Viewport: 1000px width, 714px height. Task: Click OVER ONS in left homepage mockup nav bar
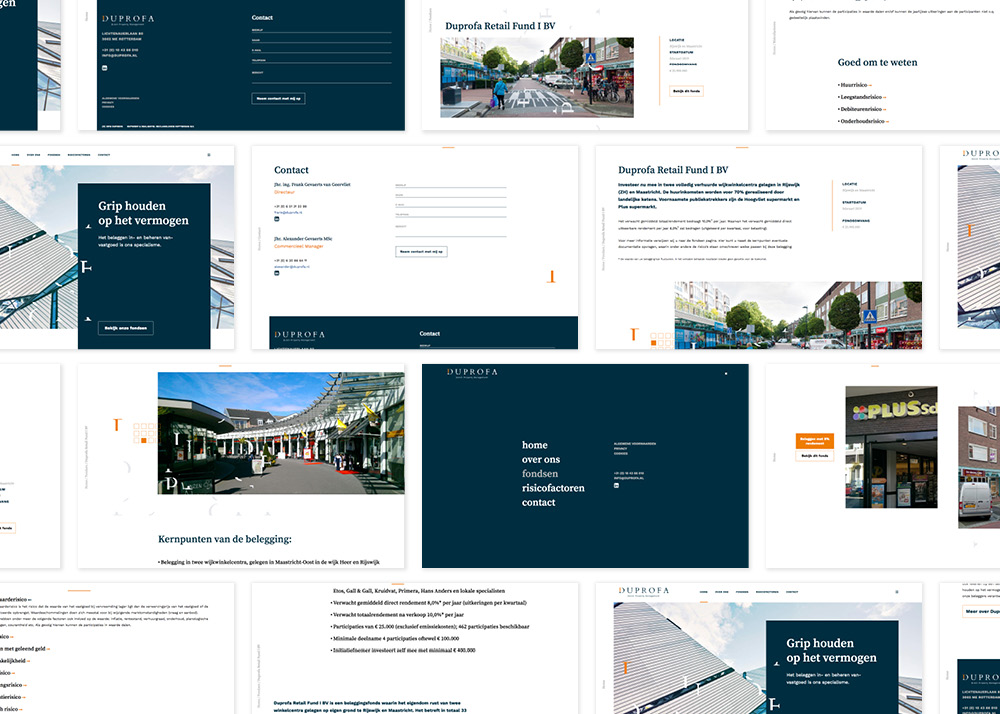(x=35, y=155)
